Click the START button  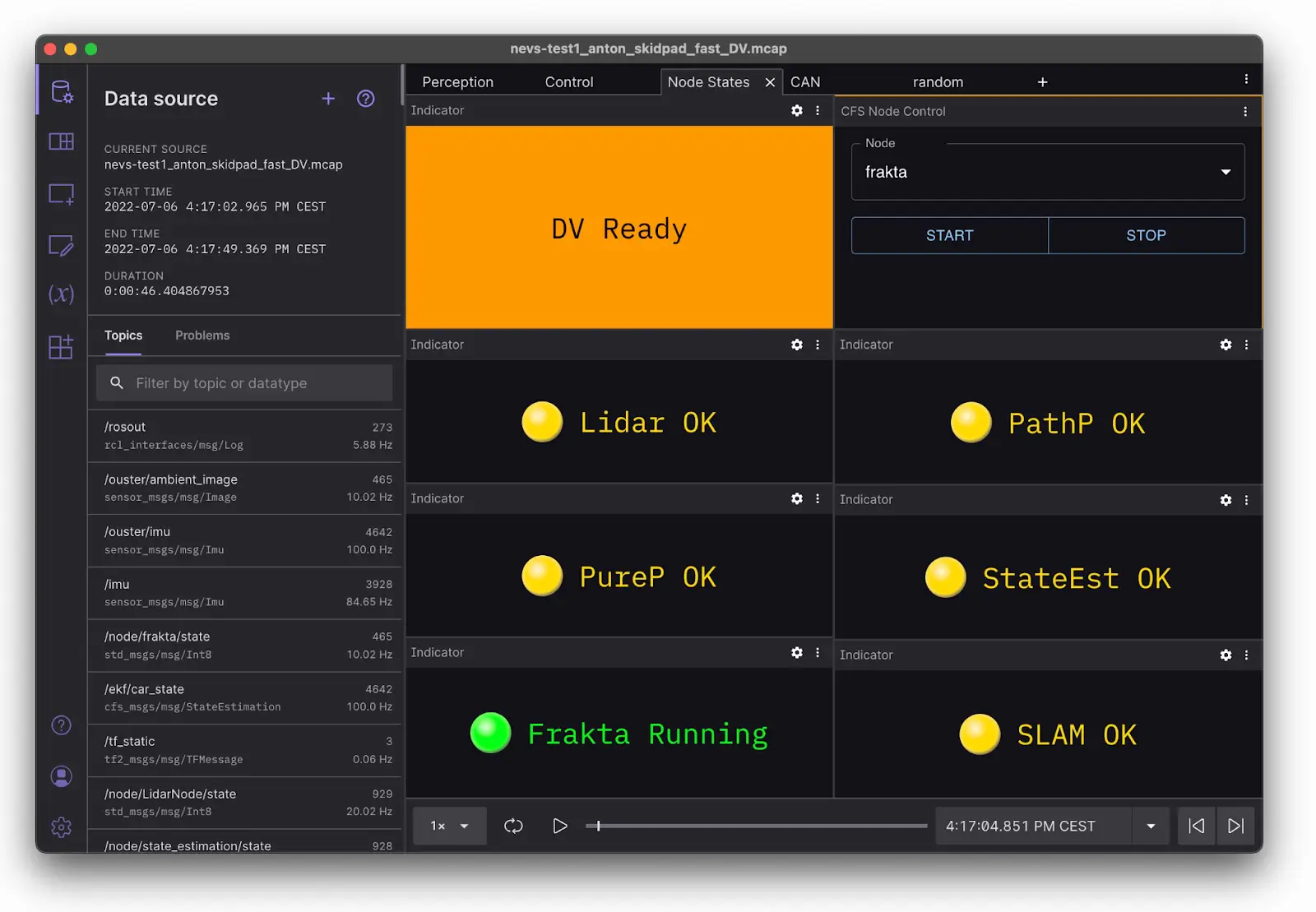tap(949, 235)
